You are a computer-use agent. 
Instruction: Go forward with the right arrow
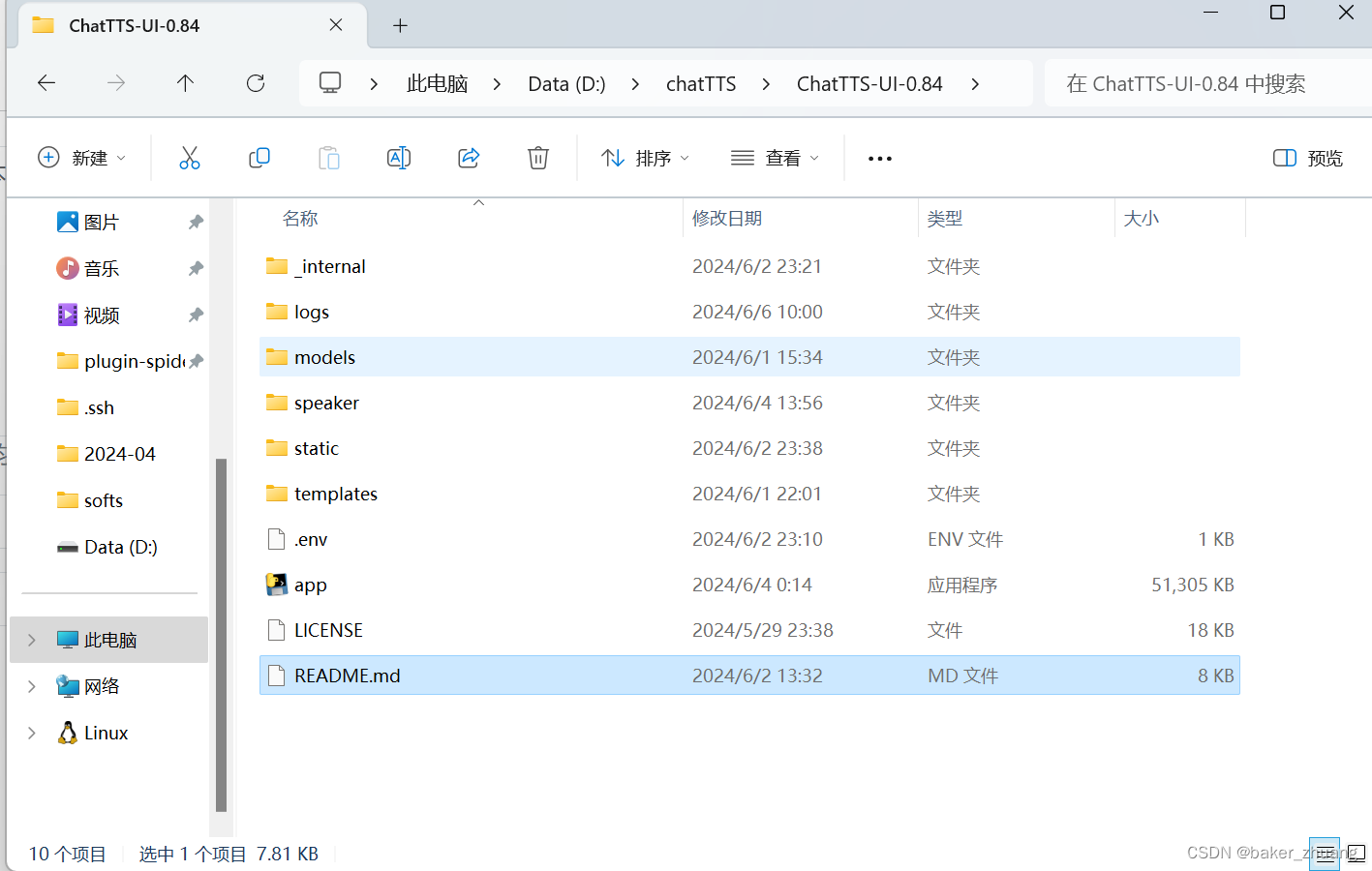tap(116, 83)
